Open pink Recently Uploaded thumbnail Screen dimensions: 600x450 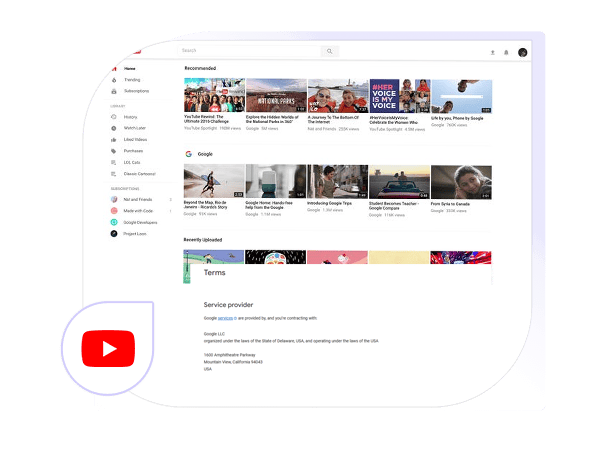point(338,258)
